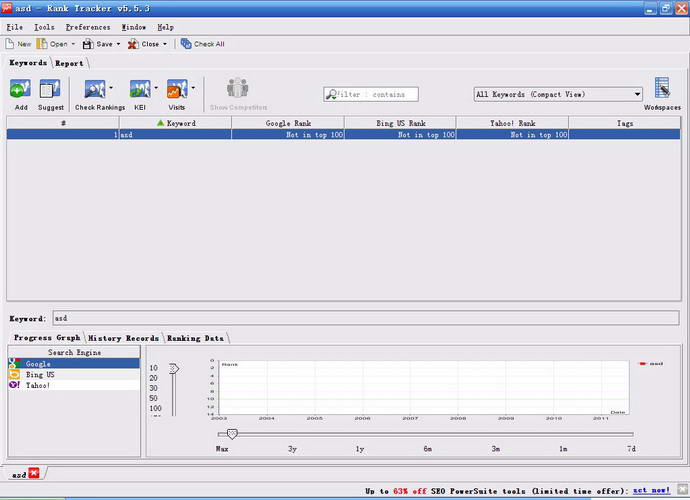690x500 pixels.
Task: Add a keyword with Add icon
Action: click(x=20, y=89)
